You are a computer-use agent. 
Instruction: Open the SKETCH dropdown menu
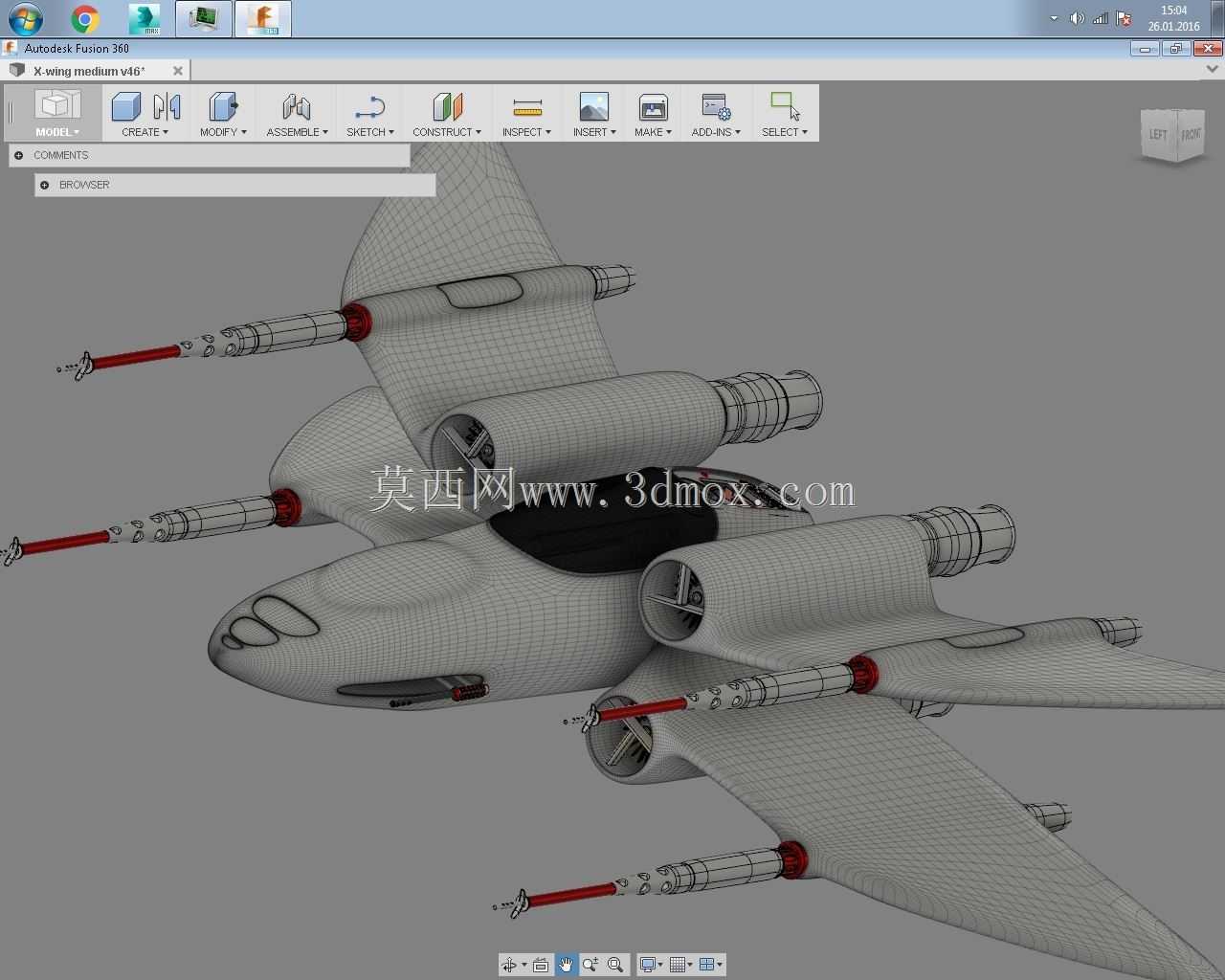(370, 132)
